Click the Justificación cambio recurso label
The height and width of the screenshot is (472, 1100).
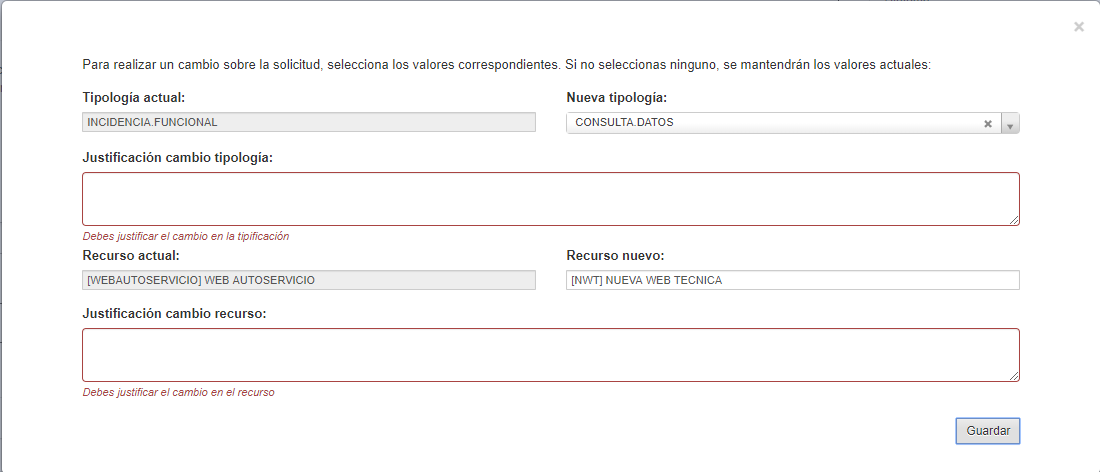174,313
